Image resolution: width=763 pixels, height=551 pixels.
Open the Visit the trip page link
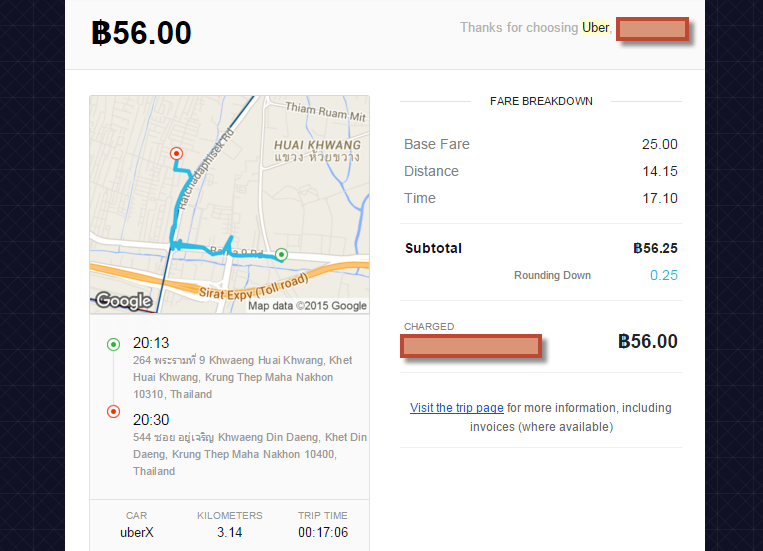pyautogui.click(x=456, y=408)
